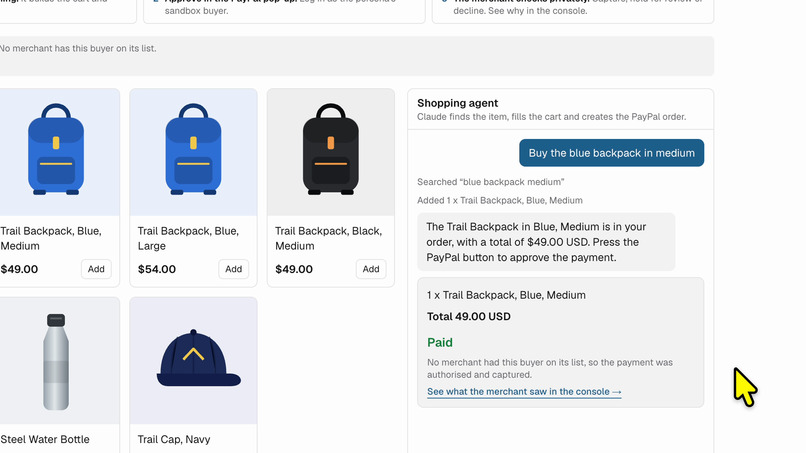Add Trail Backpack Blue Medium to cart
The height and width of the screenshot is (453, 806).
(96, 269)
